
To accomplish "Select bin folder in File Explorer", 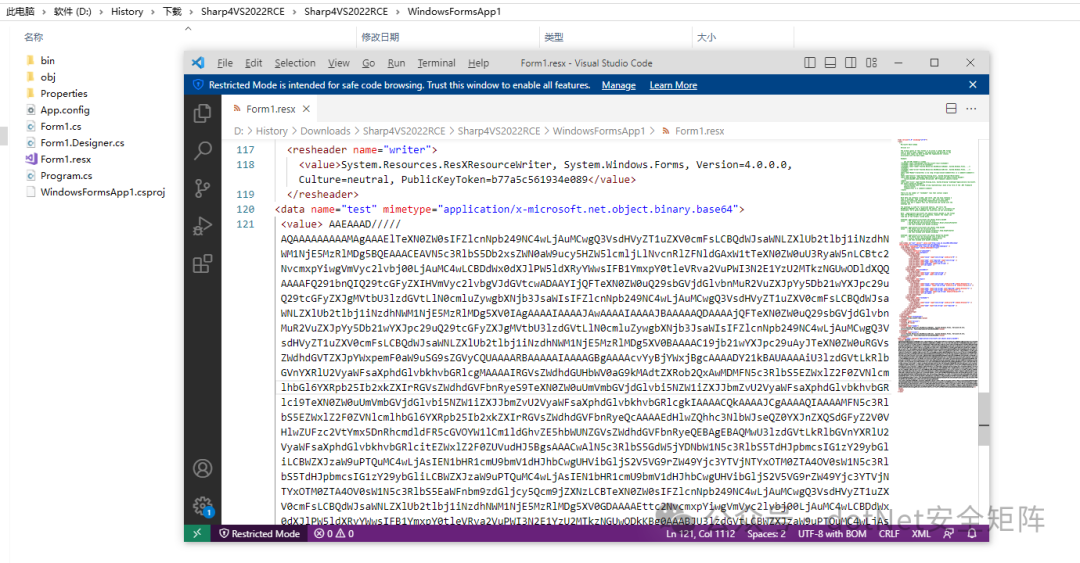I will pos(48,61).
